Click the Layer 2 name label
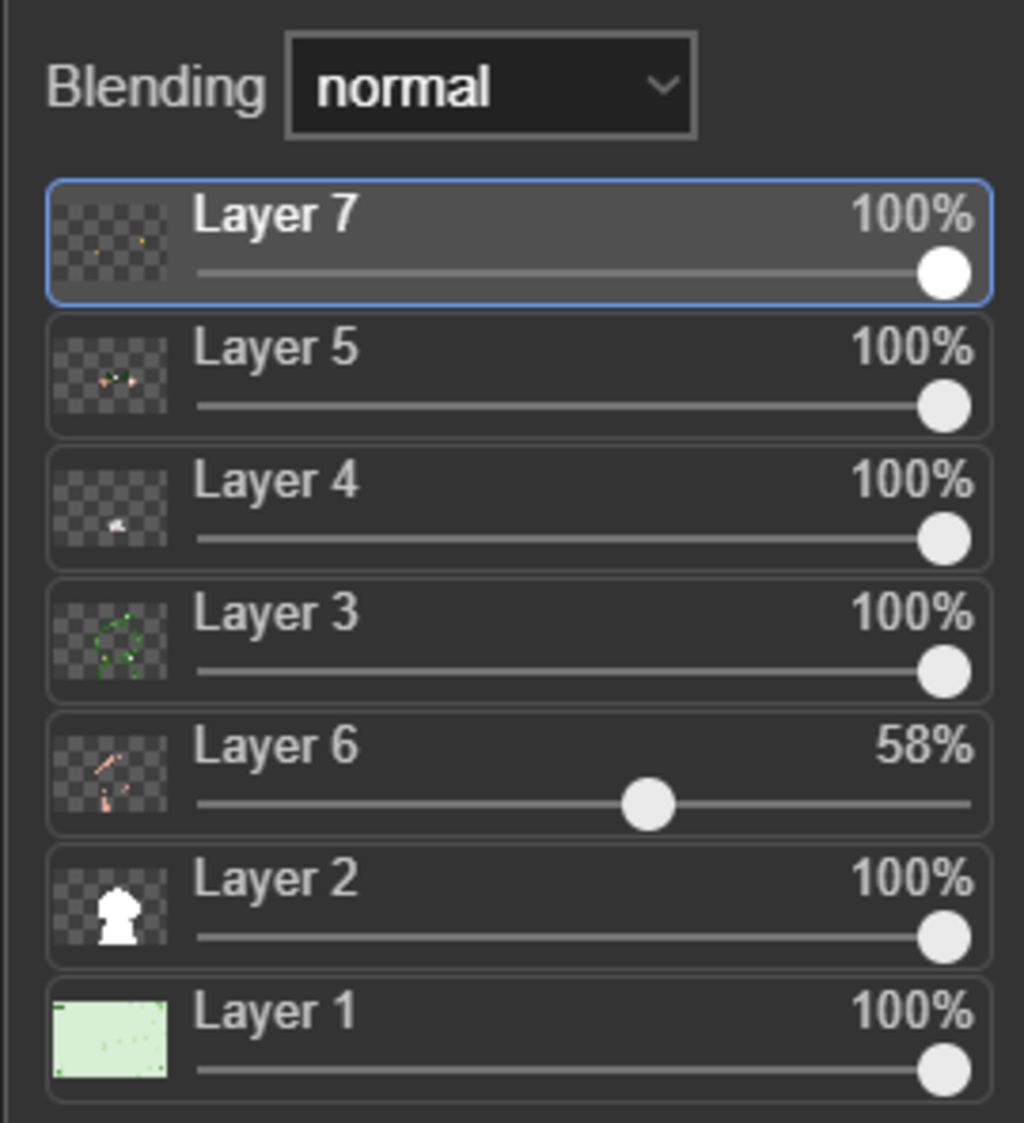Viewport: 1024px width, 1123px height. pyautogui.click(x=275, y=879)
